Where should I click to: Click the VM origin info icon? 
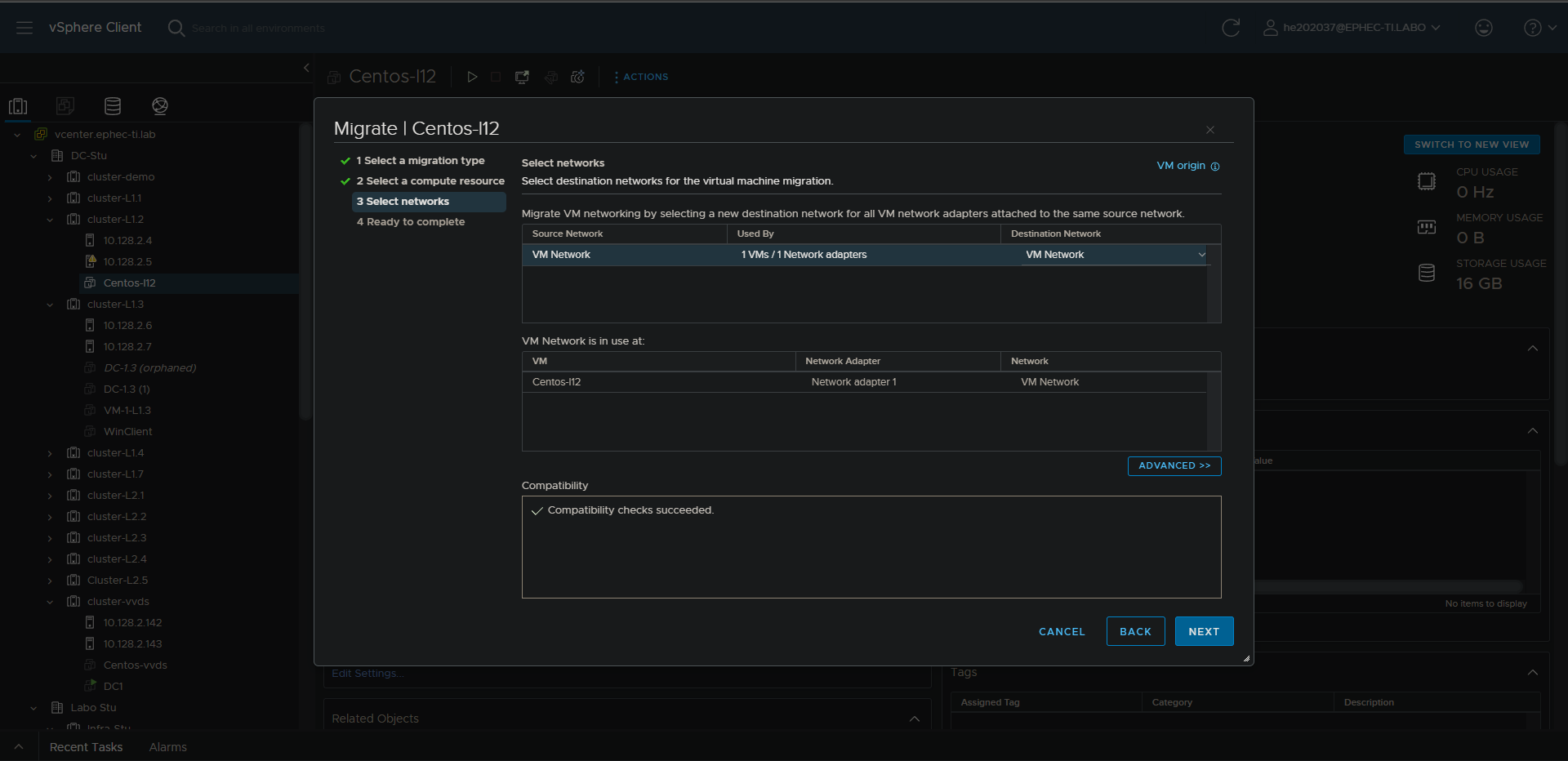1215,167
